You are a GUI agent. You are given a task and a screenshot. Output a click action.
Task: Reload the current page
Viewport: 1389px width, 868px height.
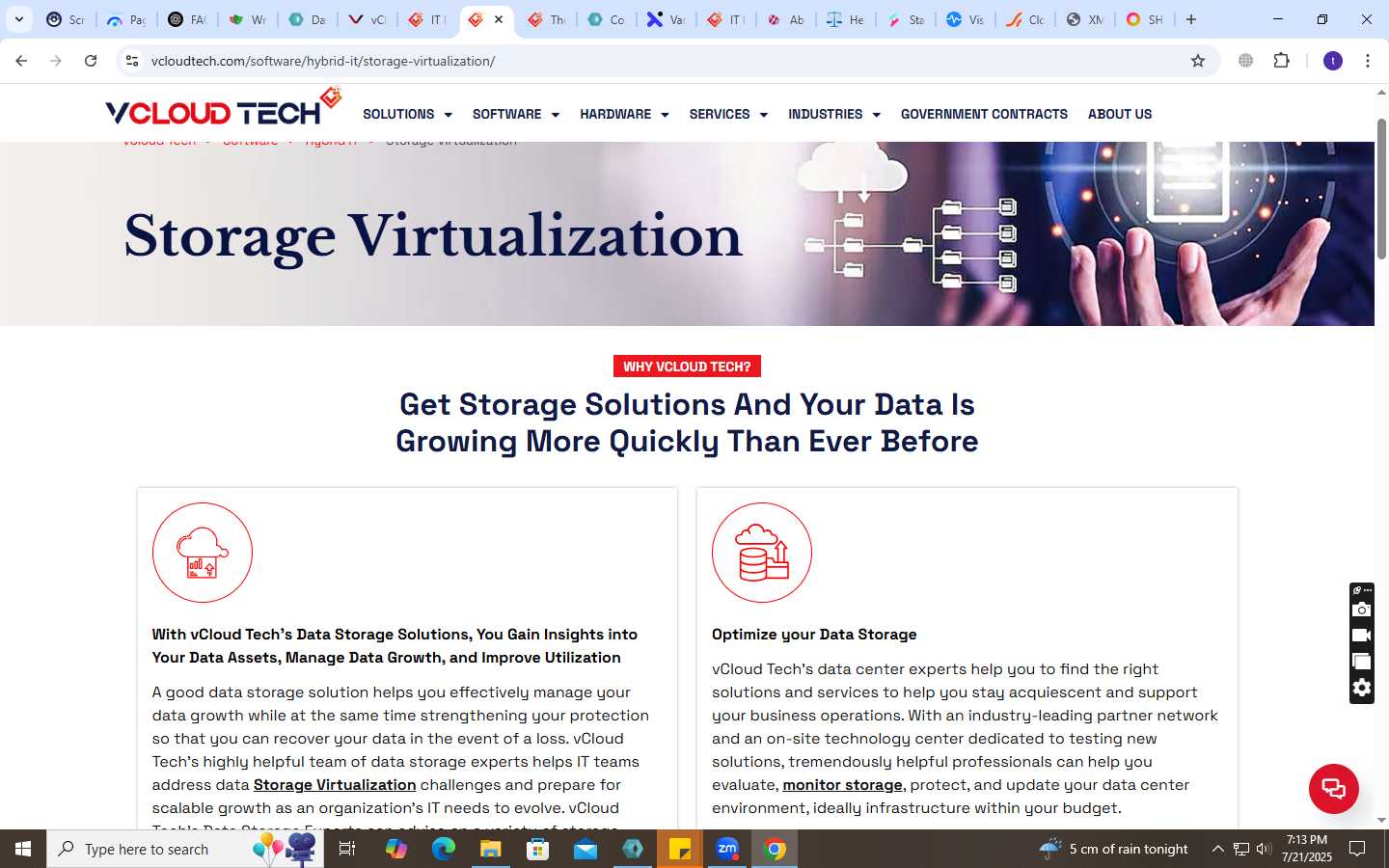pyautogui.click(x=91, y=61)
